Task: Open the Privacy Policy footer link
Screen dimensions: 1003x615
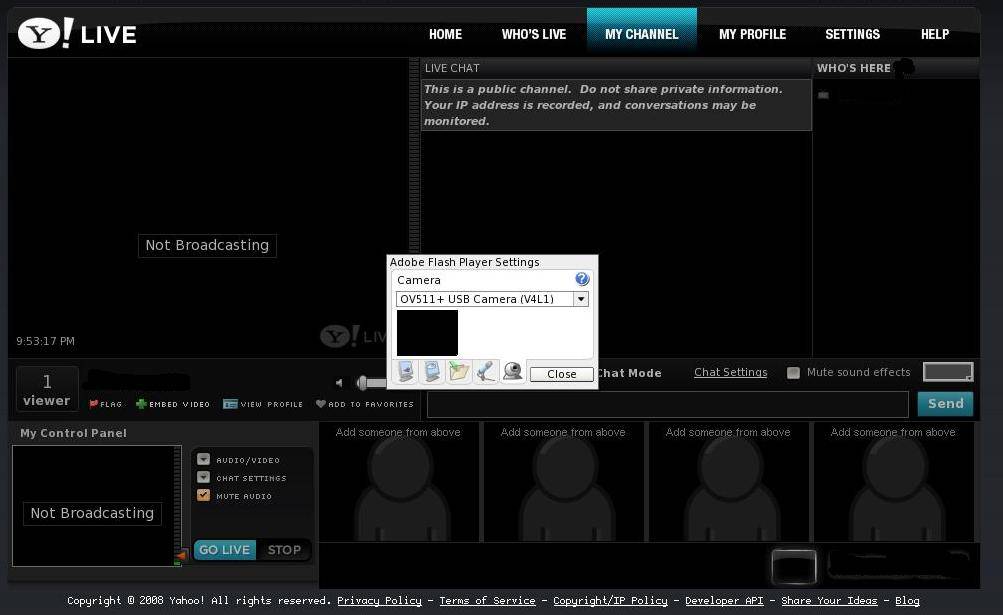Action: tap(379, 600)
